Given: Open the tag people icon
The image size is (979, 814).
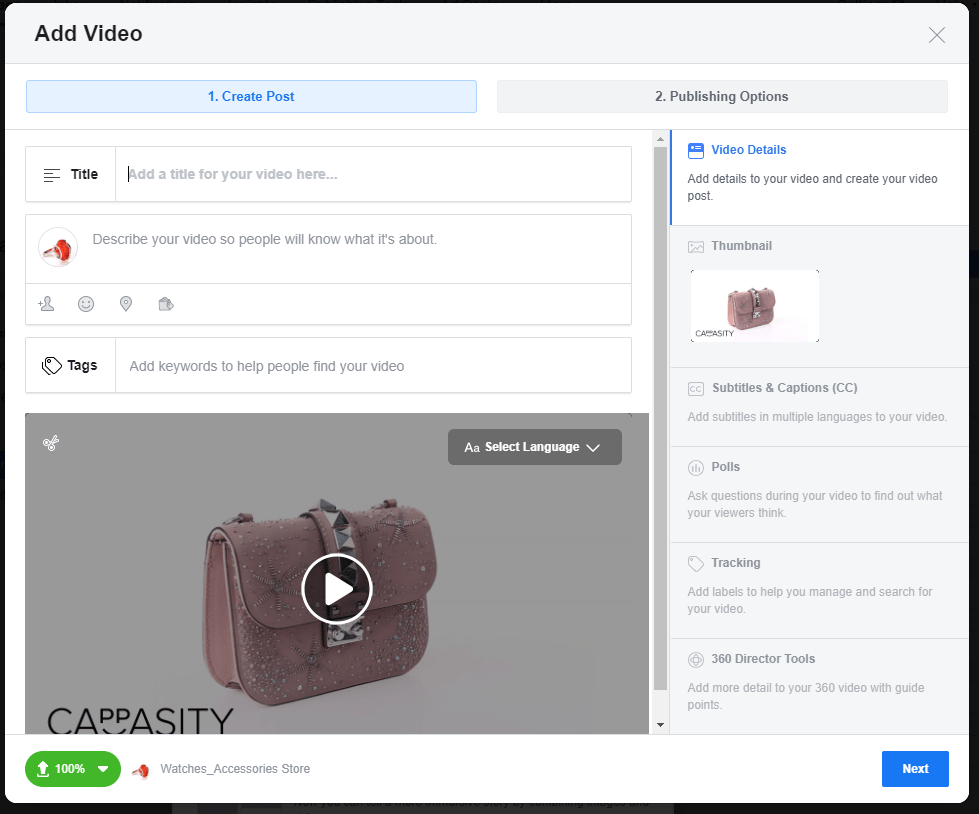Looking at the screenshot, I should pos(46,304).
